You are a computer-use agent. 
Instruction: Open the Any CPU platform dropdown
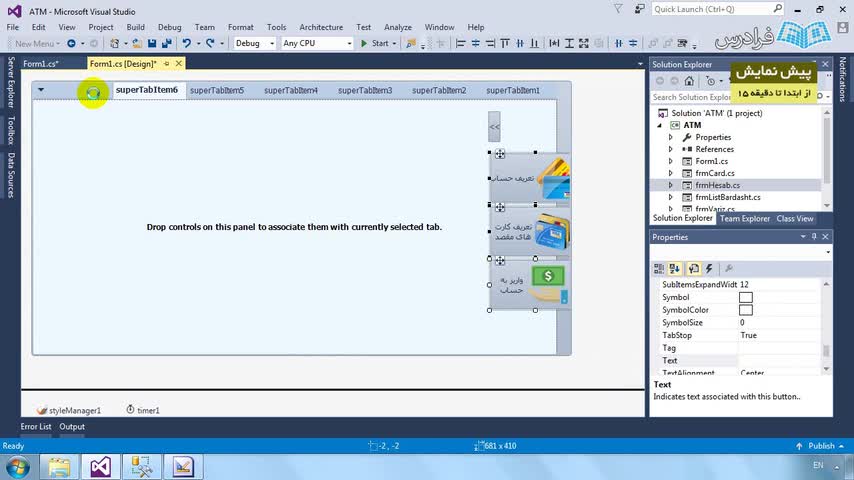click(349, 43)
